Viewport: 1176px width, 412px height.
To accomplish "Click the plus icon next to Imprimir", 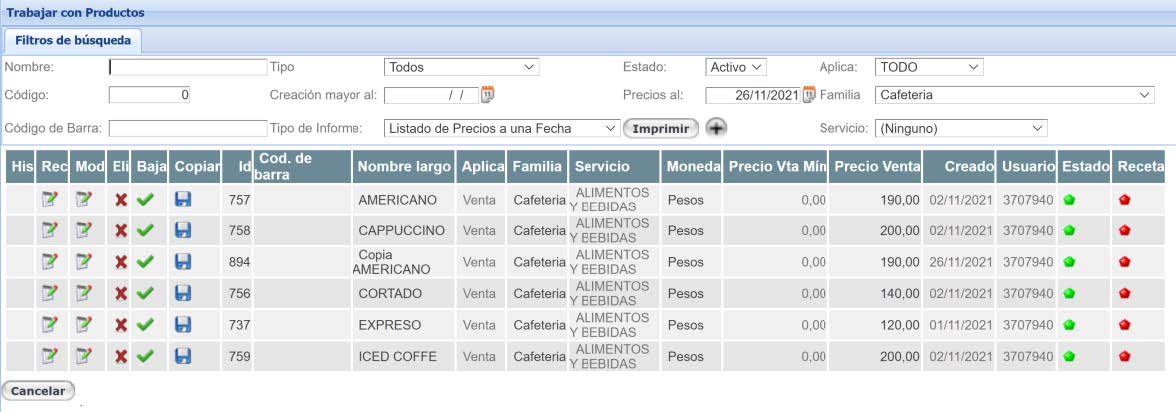I will pos(717,128).
